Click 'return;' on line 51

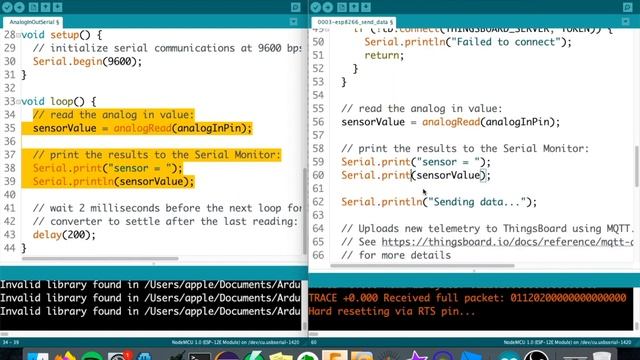pyautogui.click(x=384, y=56)
